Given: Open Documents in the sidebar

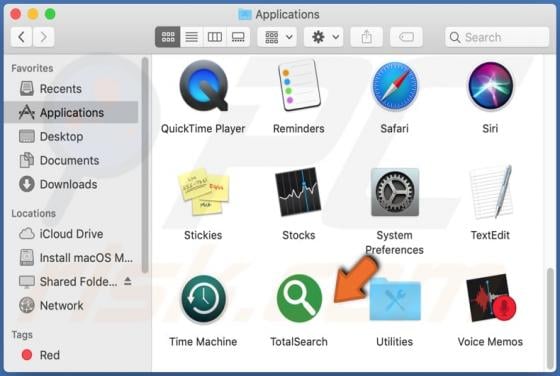Looking at the screenshot, I should (71, 160).
